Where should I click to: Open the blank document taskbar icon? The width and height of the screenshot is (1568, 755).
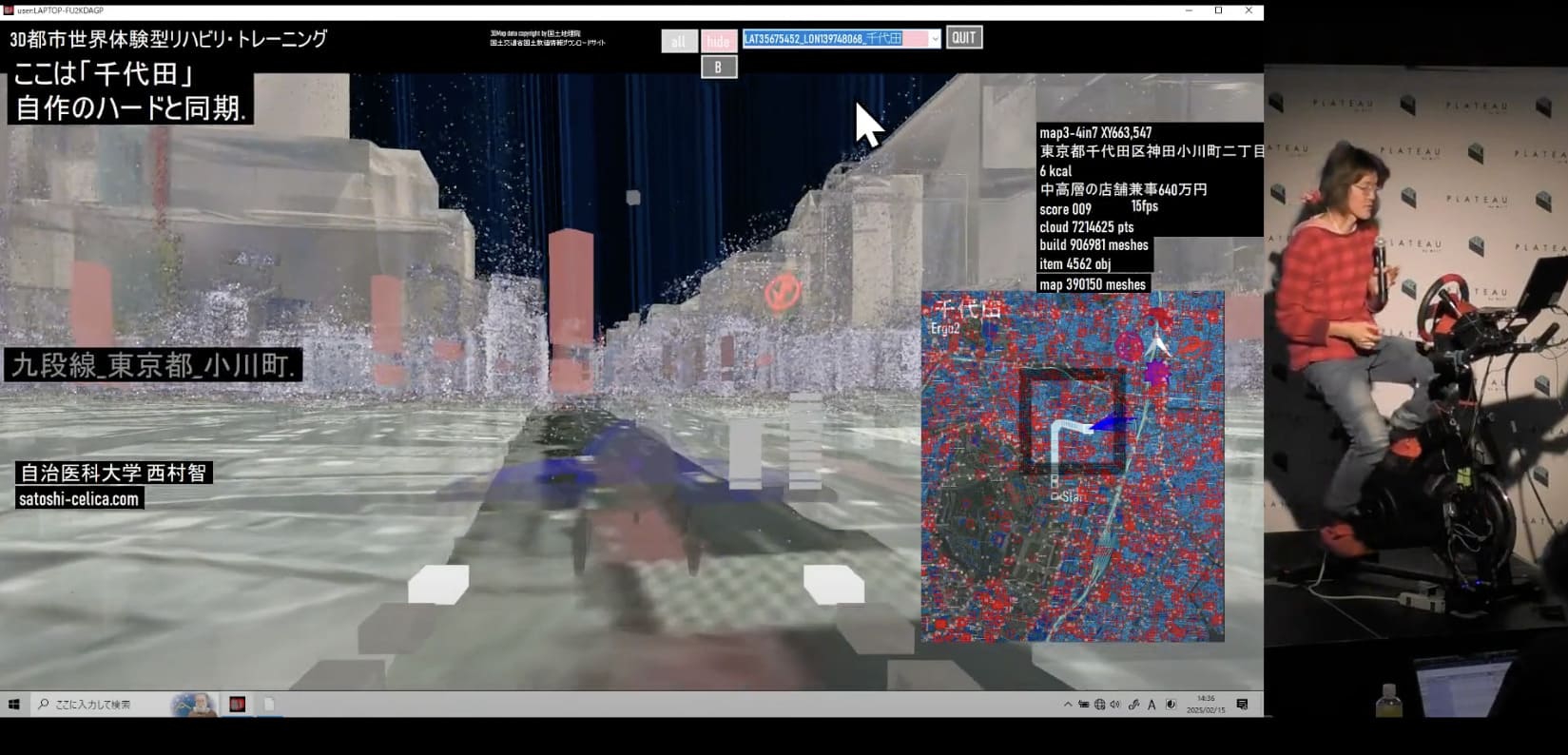[269, 705]
